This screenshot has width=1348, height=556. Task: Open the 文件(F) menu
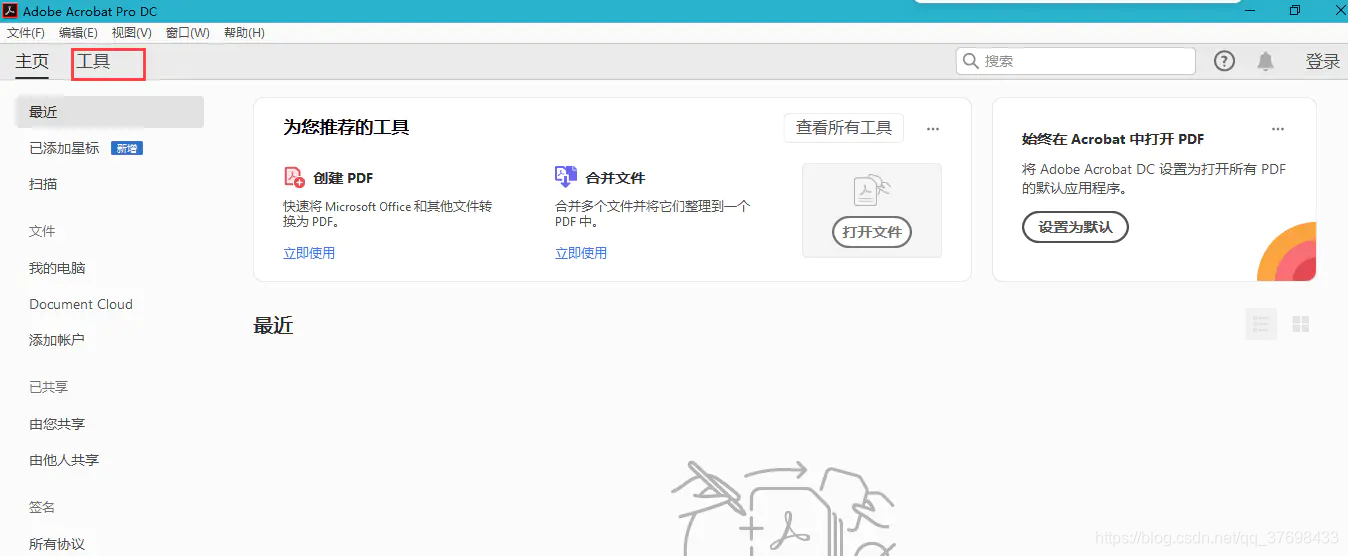(26, 33)
